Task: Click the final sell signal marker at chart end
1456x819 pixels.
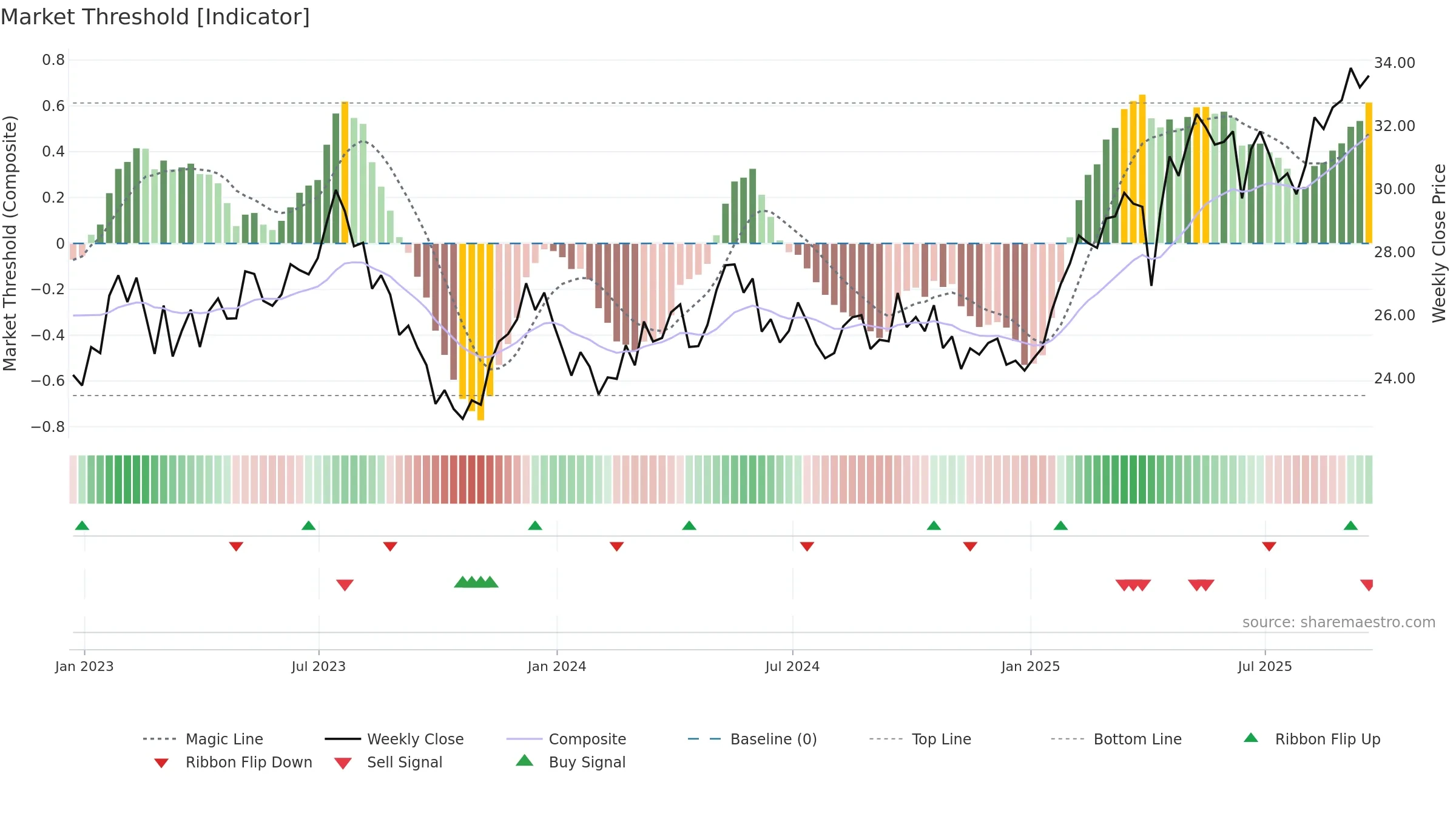Action: [x=1367, y=585]
